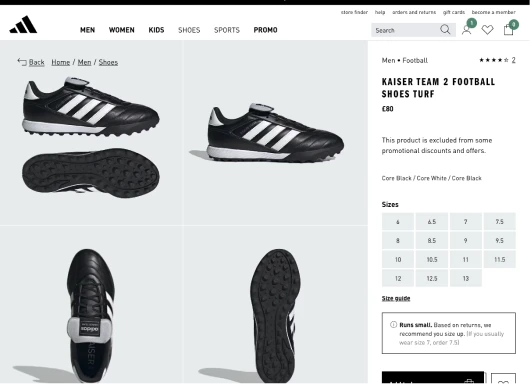Click the star rating icons

tap(493, 60)
